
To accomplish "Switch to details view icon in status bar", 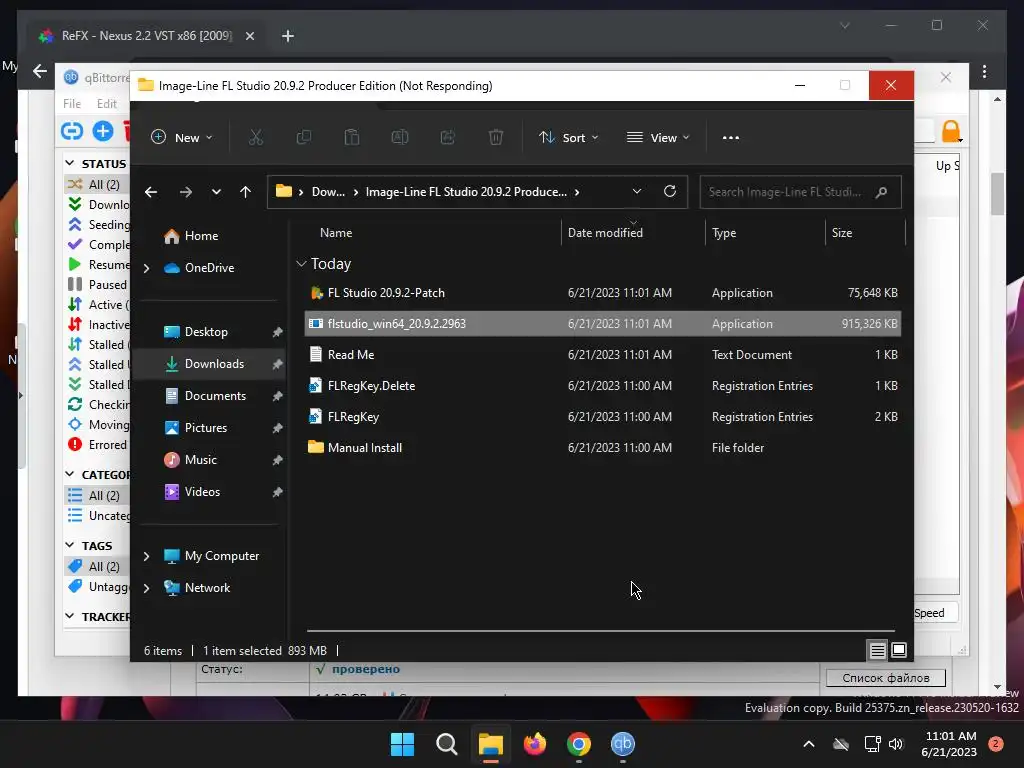I will click(877, 650).
